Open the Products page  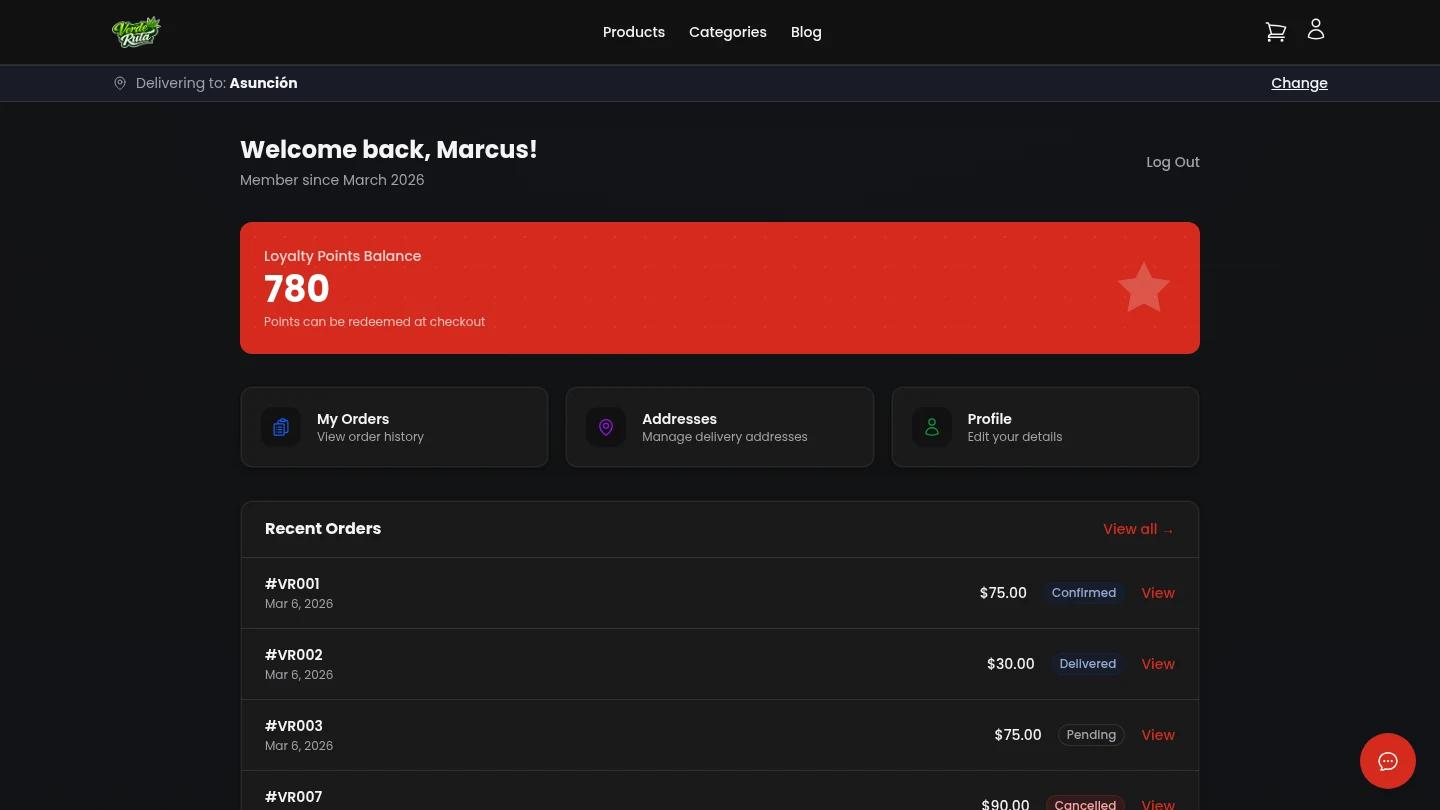634,32
